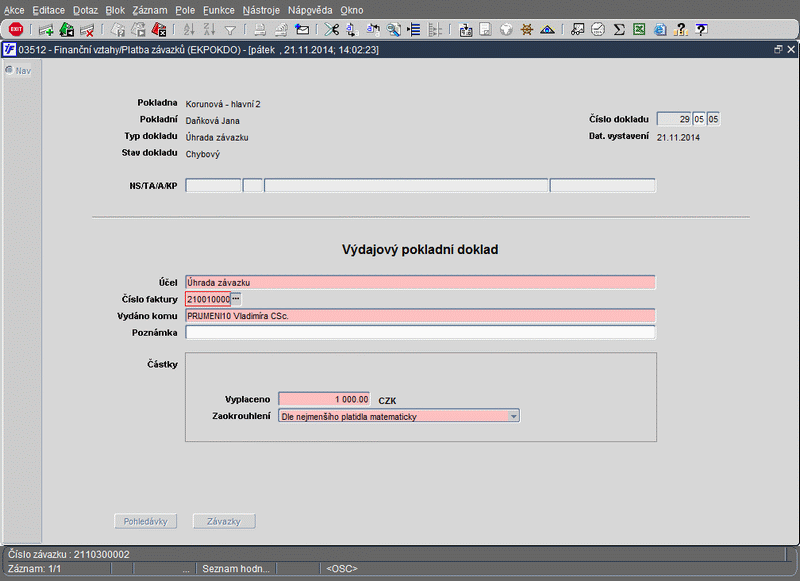Open the Blok menu
The height and width of the screenshot is (581, 800).
point(115,10)
